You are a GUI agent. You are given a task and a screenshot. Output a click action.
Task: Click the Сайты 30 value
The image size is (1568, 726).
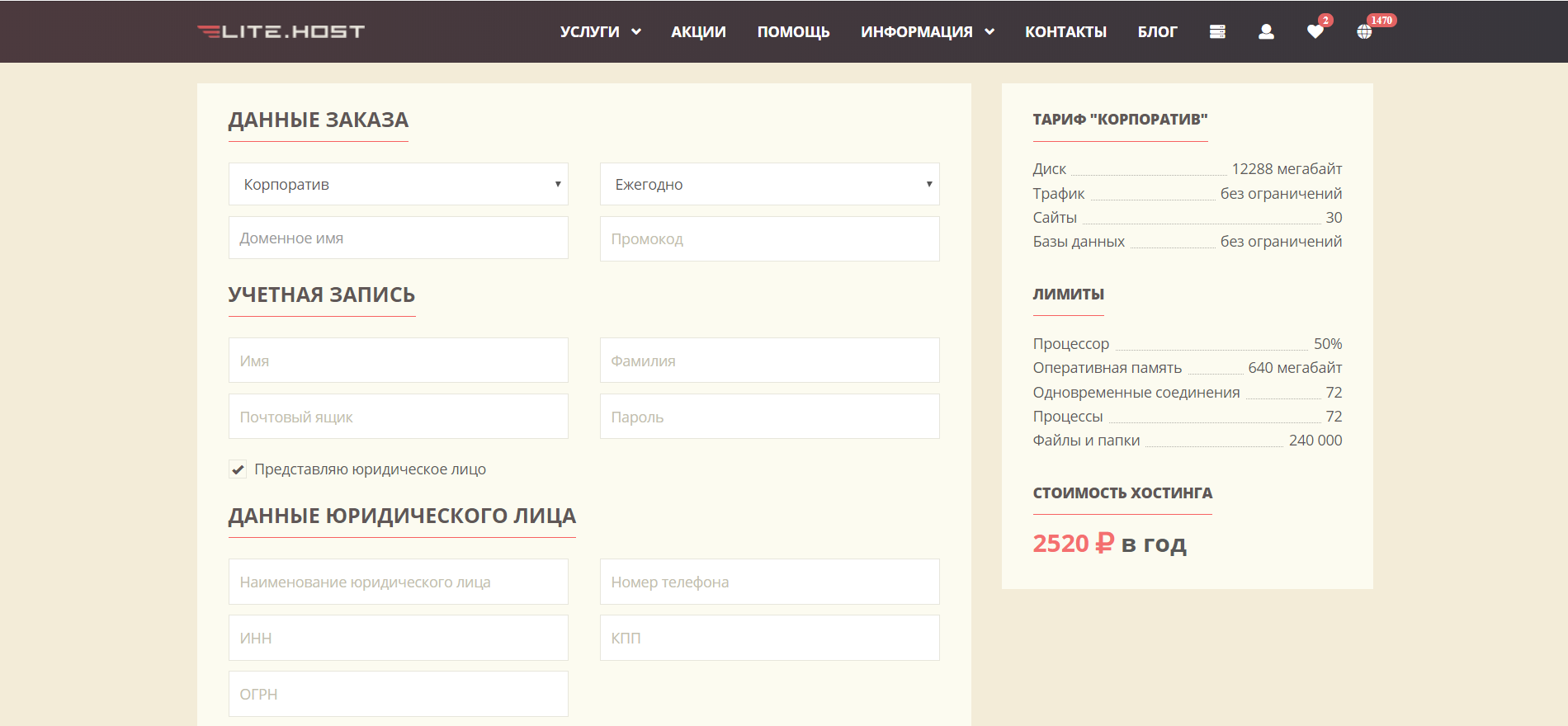coord(1334,218)
